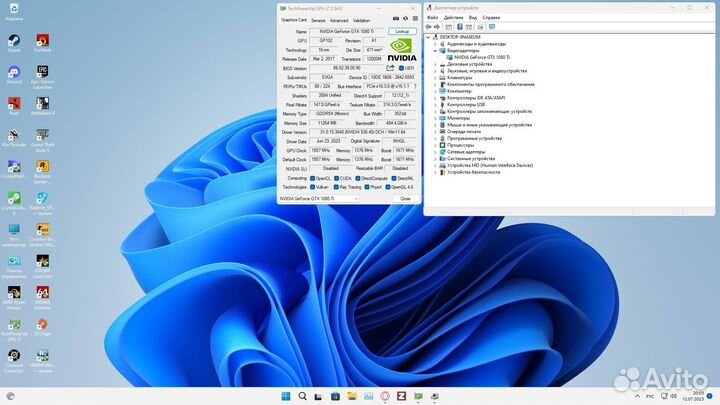Click the Lookup button in GPU-Z

[401, 32]
